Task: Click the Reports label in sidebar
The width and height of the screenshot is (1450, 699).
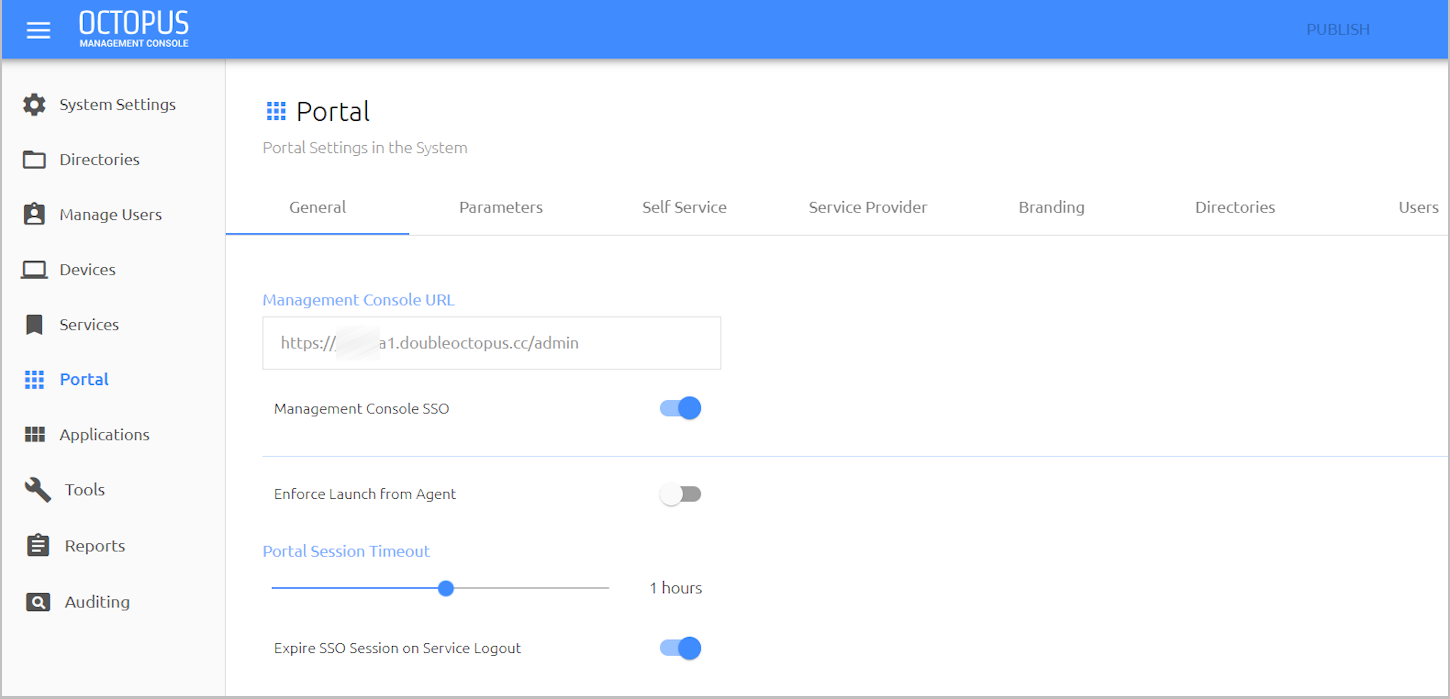Action: (x=95, y=546)
